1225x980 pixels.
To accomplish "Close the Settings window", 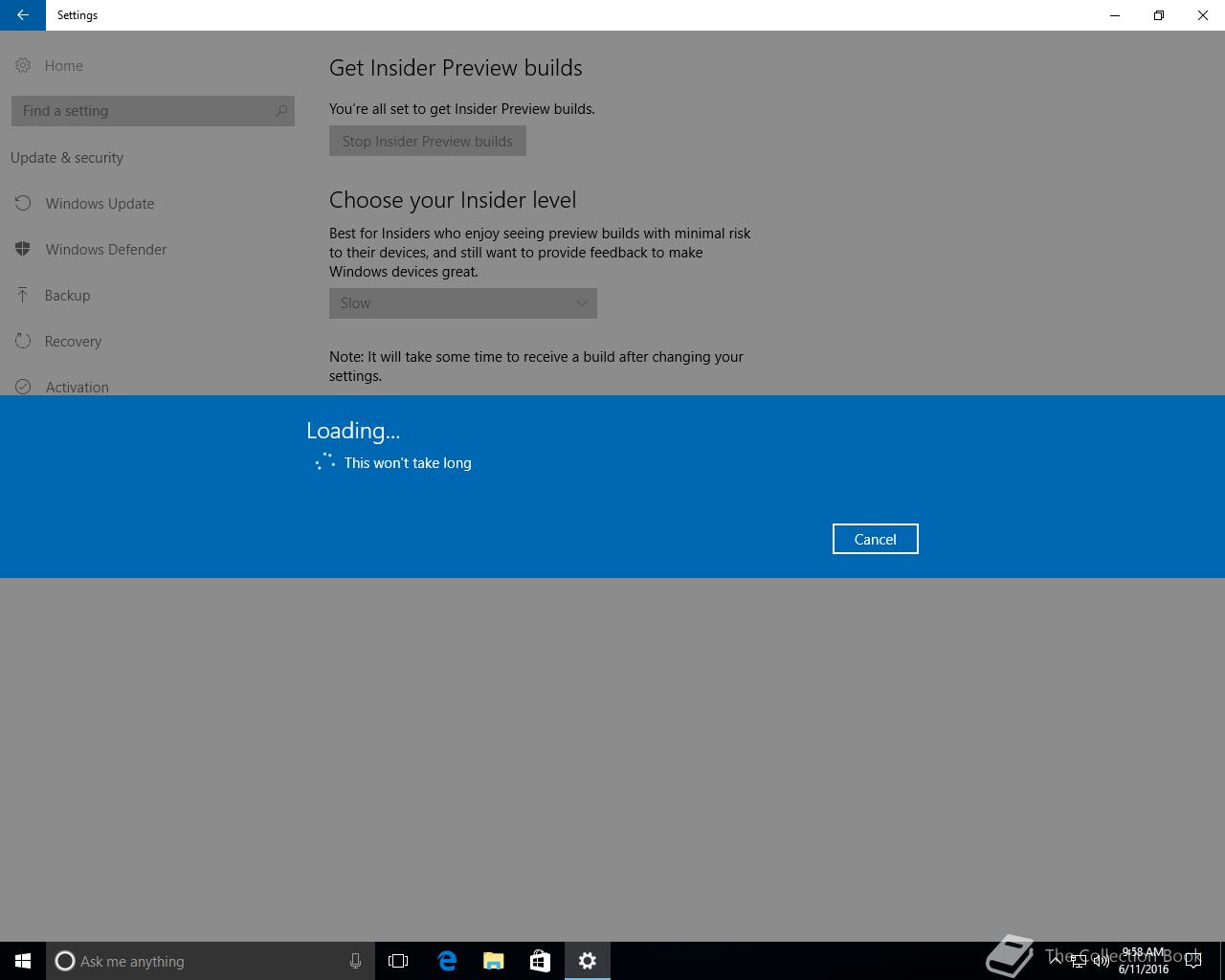I will pyautogui.click(x=1203, y=15).
